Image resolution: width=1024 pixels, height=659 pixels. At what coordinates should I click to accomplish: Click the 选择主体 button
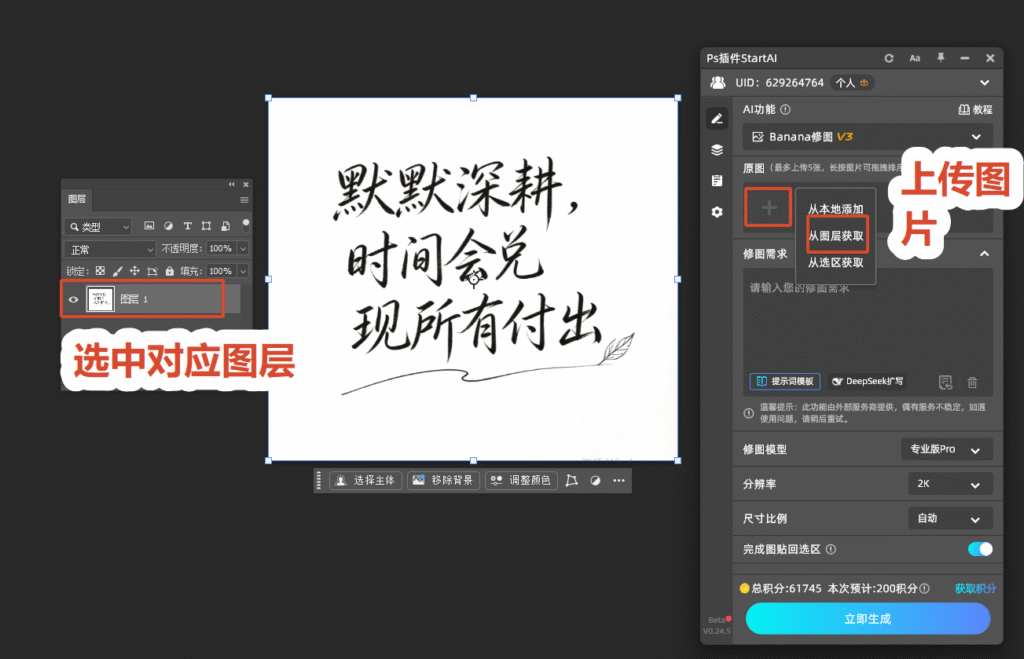pyautogui.click(x=366, y=481)
